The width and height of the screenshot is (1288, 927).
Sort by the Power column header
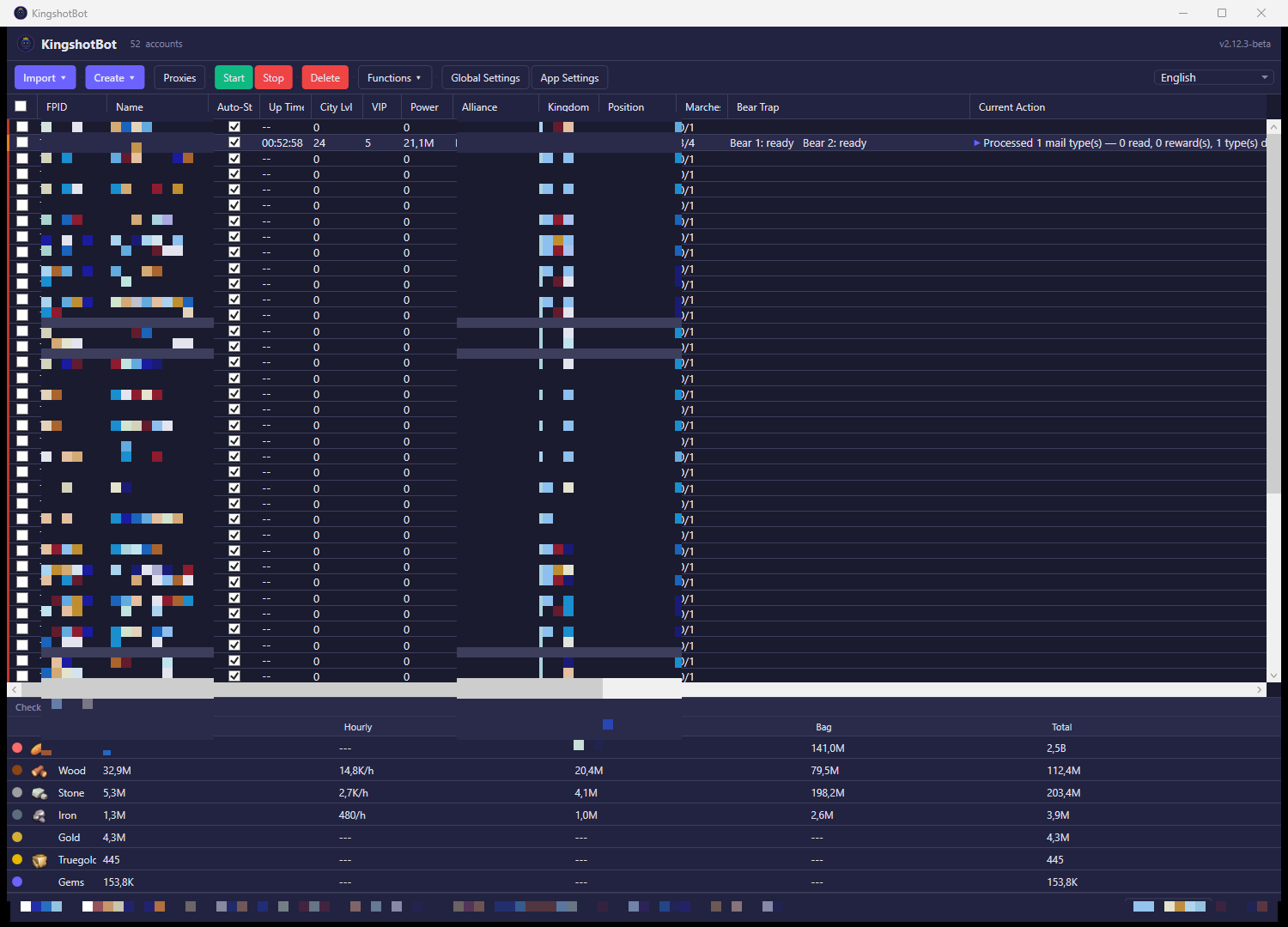coord(427,106)
